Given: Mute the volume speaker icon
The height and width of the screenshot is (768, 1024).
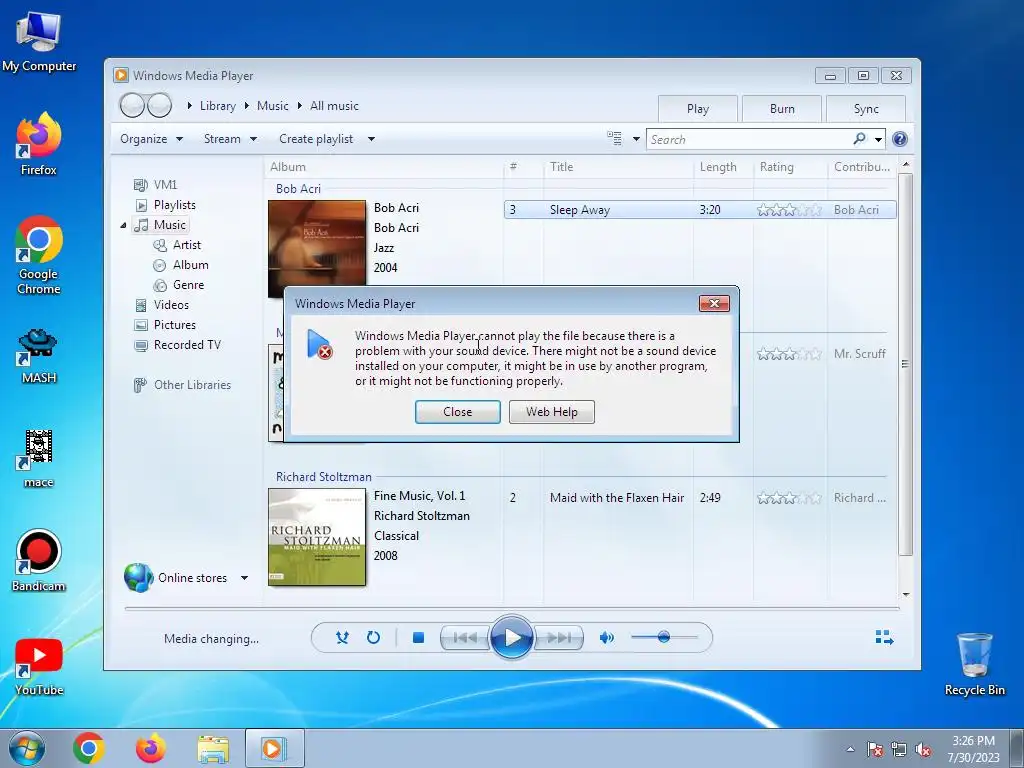Looking at the screenshot, I should [607, 637].
